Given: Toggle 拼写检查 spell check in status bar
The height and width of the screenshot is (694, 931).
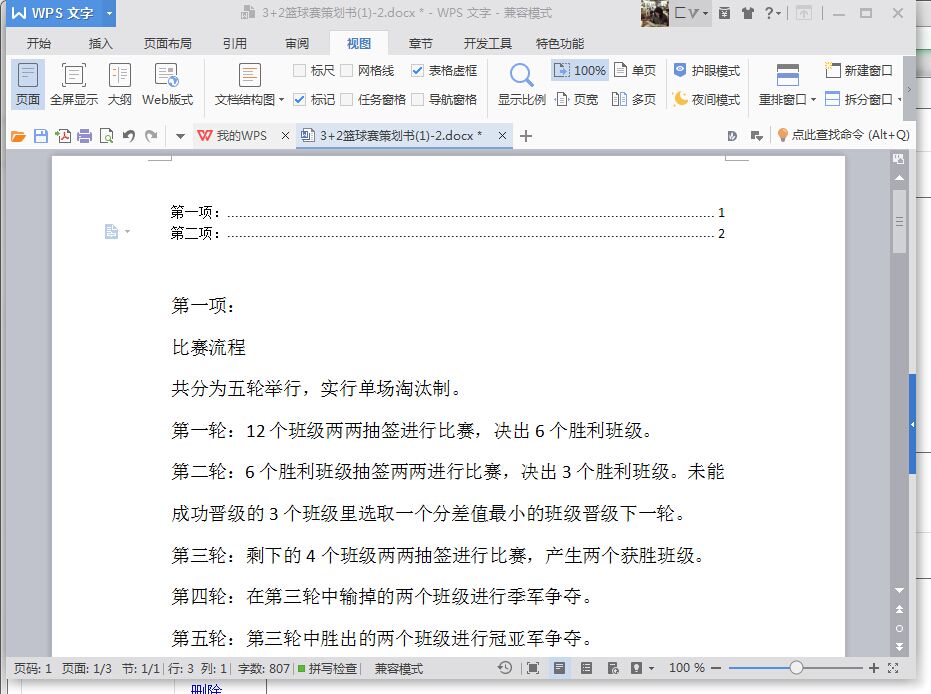Looking at the screenshot, I should (328, 668).
